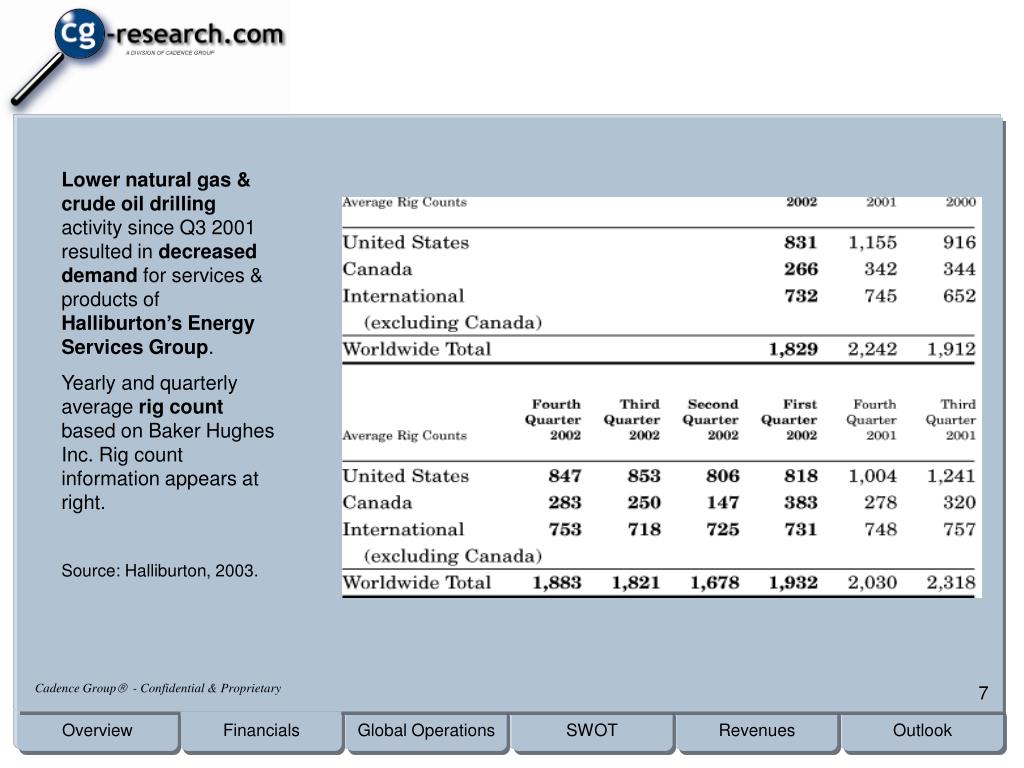Switch to the Global Operations tab

426,731
